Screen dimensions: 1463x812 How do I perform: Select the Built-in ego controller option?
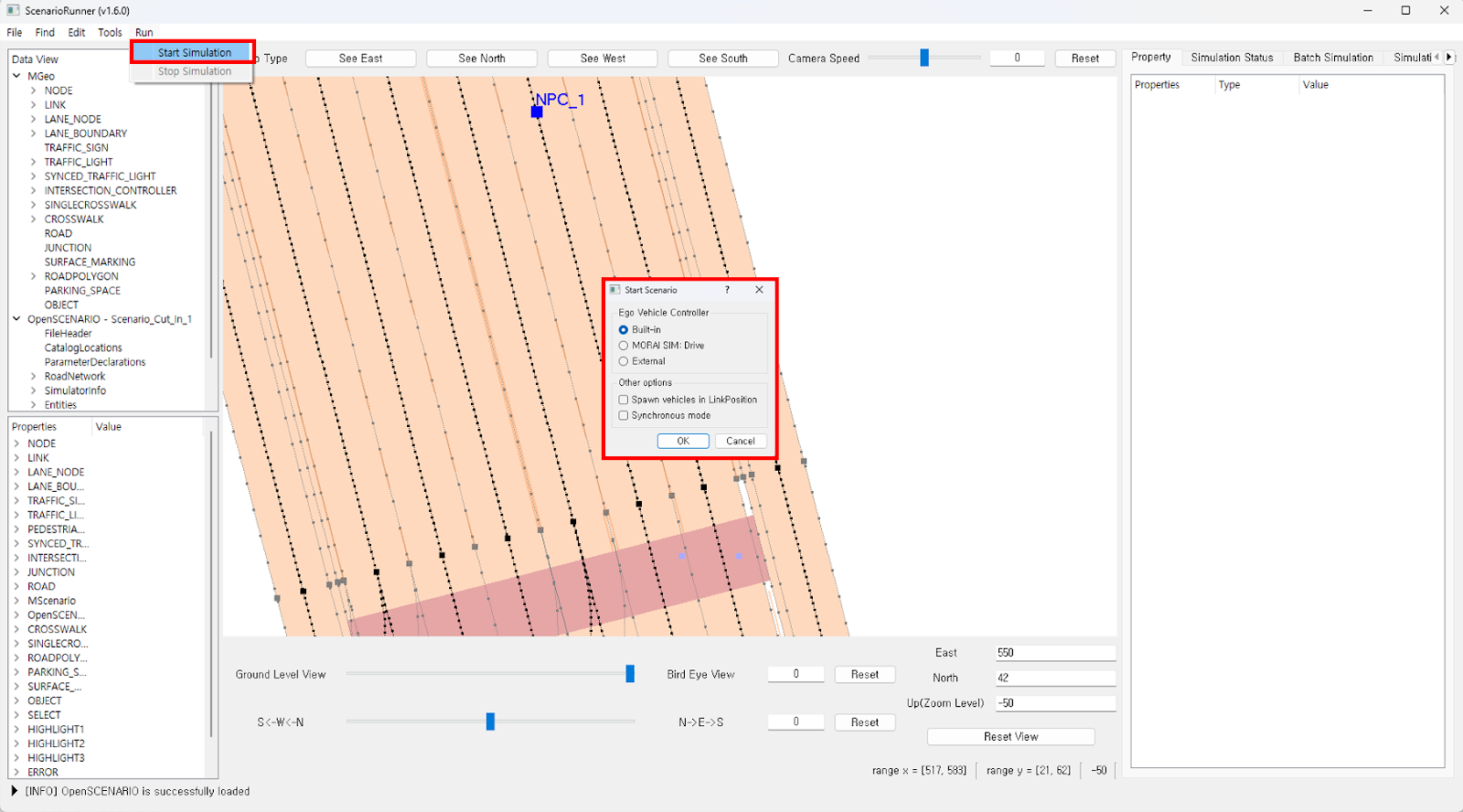tap(624, 330)
